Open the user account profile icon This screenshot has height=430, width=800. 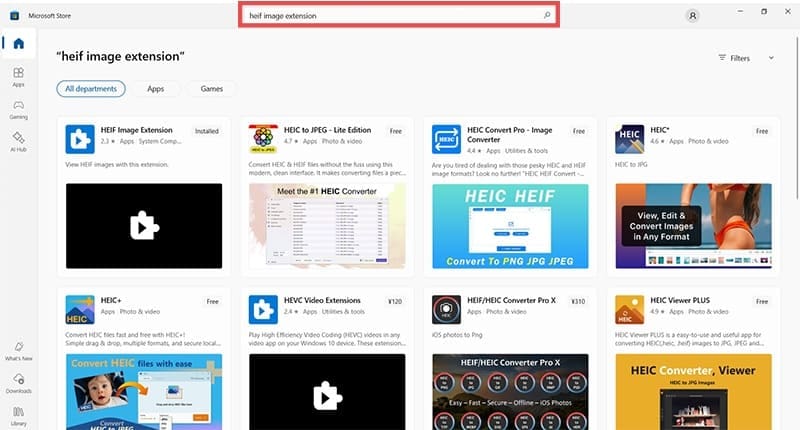tap(692, 16)
